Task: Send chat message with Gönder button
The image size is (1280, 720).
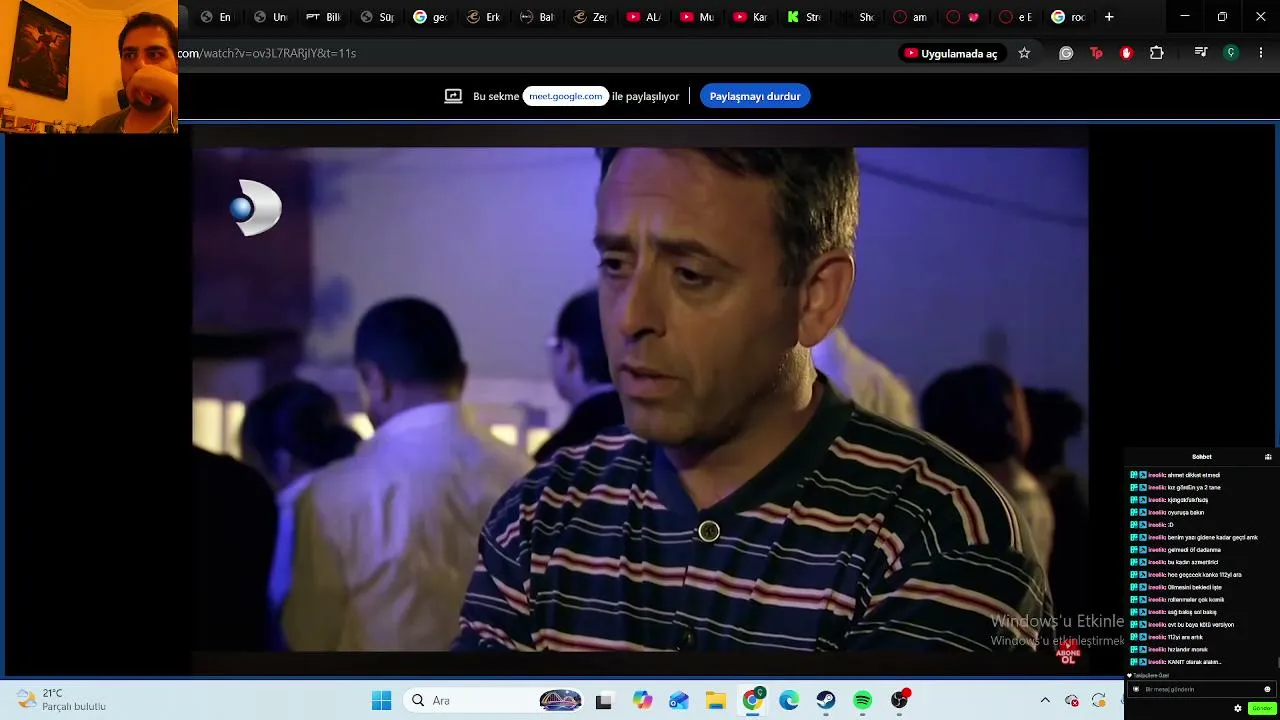Action: [1261, 708]
